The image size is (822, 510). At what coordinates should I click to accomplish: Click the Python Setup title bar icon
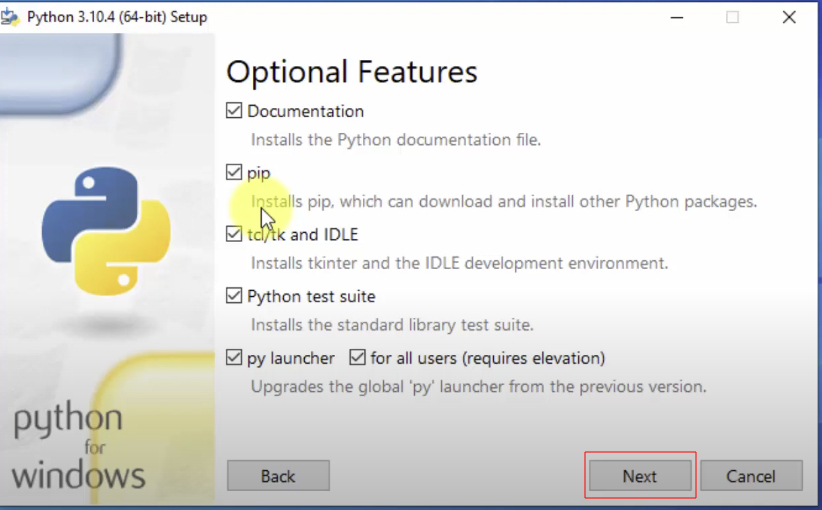pos(12,17)
